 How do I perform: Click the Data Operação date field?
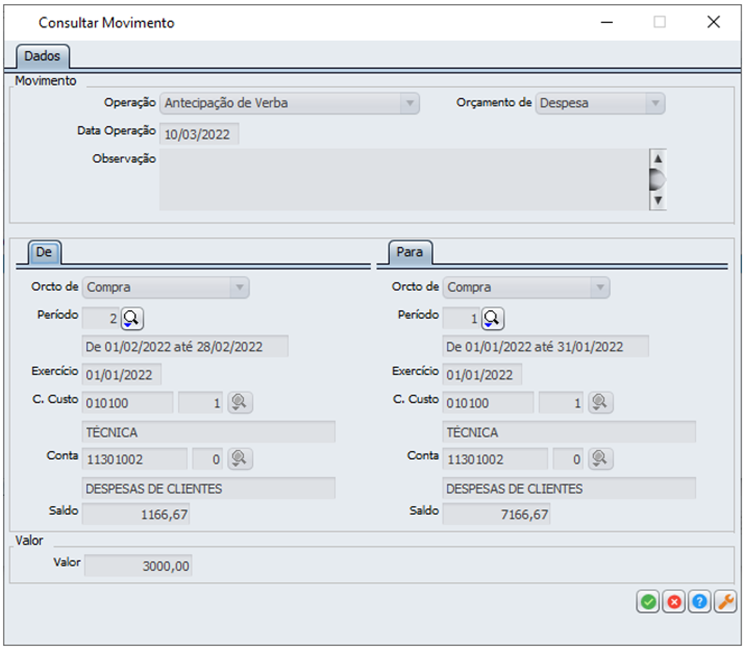tap(200, 134)
